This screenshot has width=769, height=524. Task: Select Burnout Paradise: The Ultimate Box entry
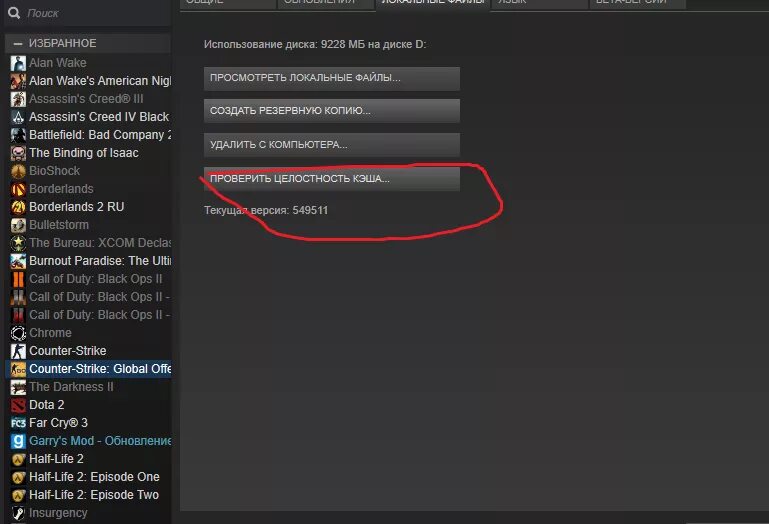pyautogui.click(x=90, y=261)
